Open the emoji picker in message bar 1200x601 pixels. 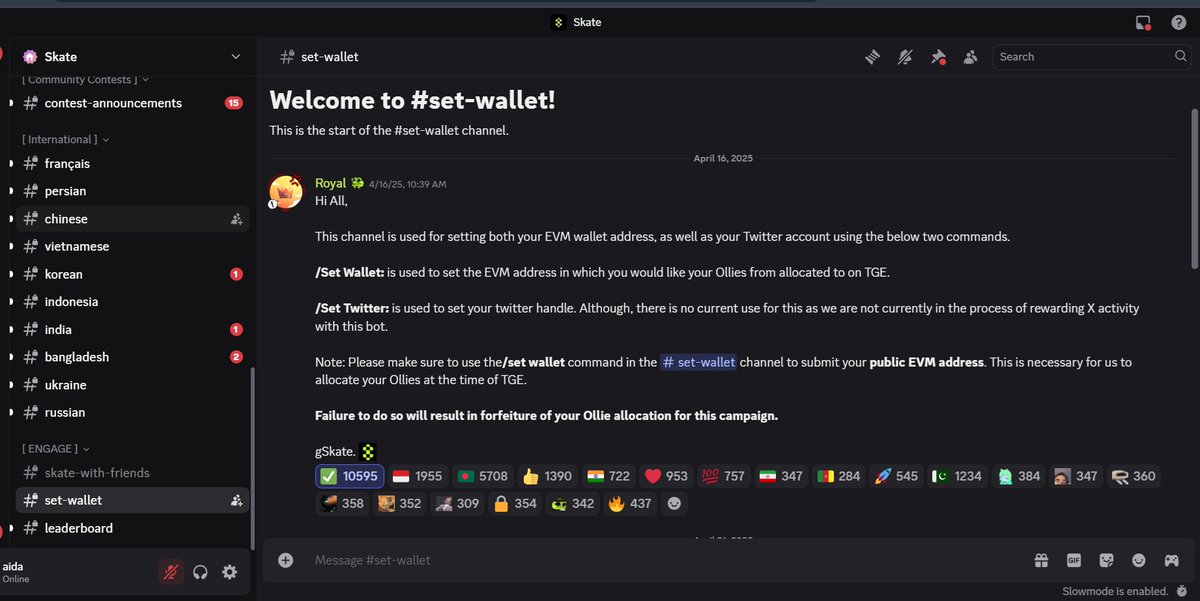(x=1138, y=560)
